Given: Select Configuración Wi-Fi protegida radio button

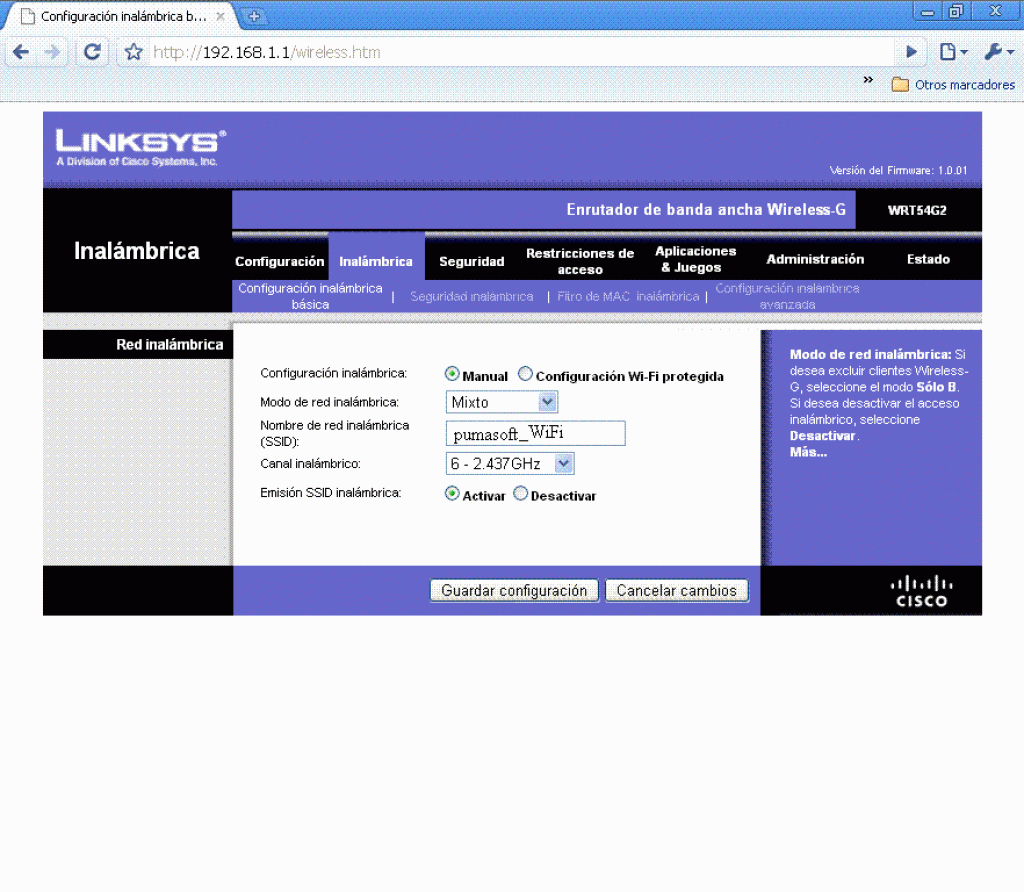Looking at the screenshot, I should click(526, 375).
